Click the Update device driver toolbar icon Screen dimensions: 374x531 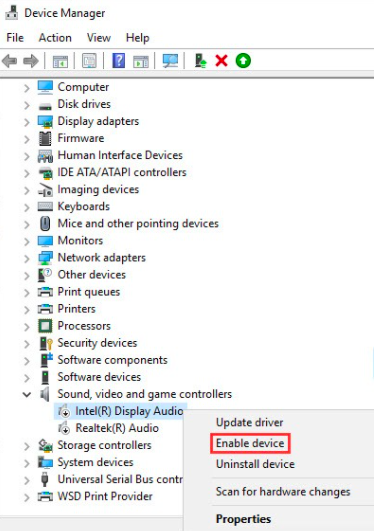(x=200, y=61)
